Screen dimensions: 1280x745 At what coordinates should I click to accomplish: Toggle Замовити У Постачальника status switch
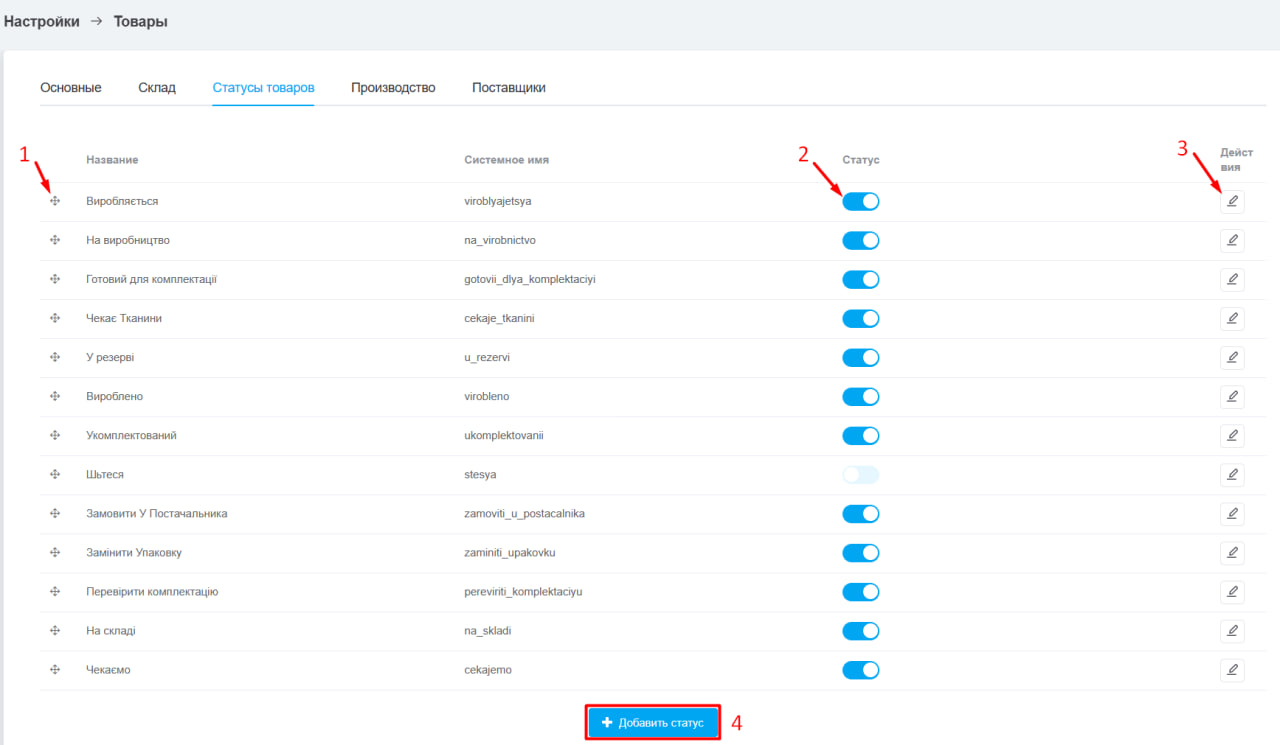861,513
